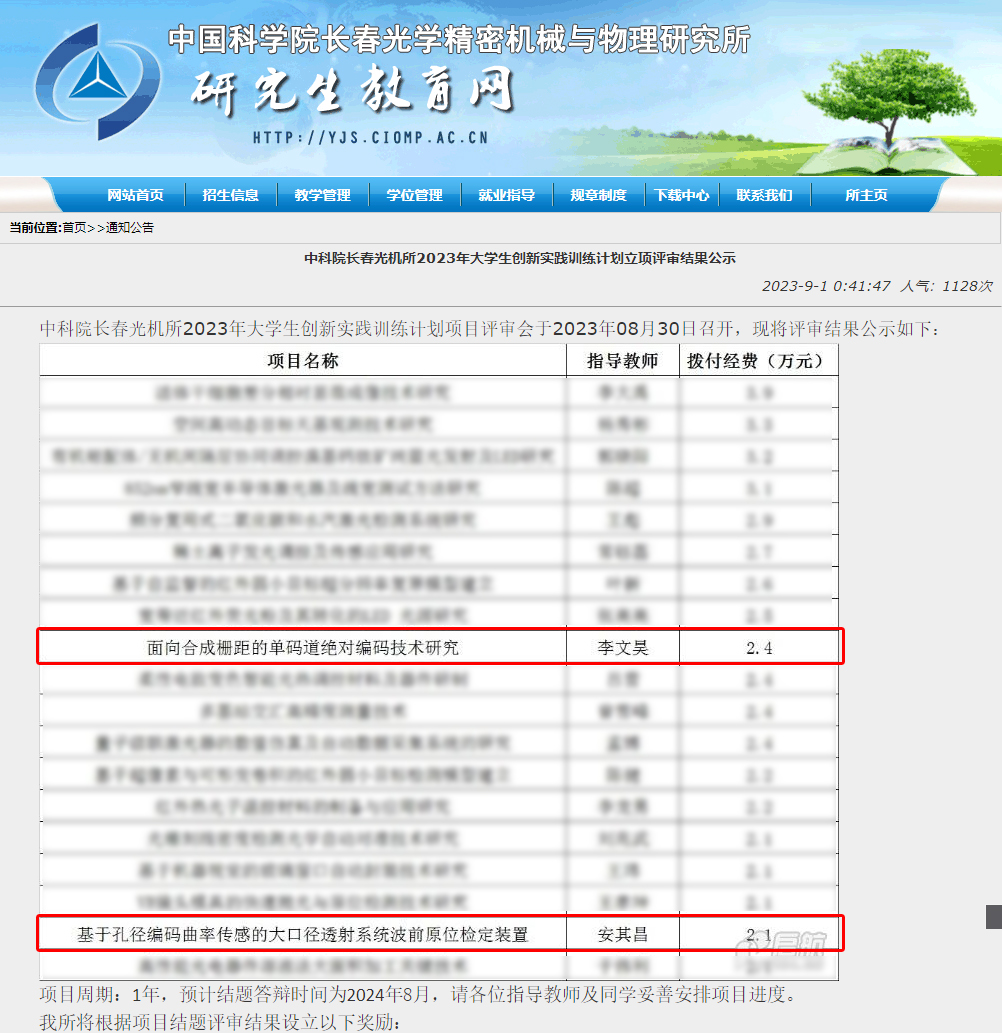1002x1033 pixels.
Task: Navigate to 就业指导 menu item
Action: coord(506,195)
